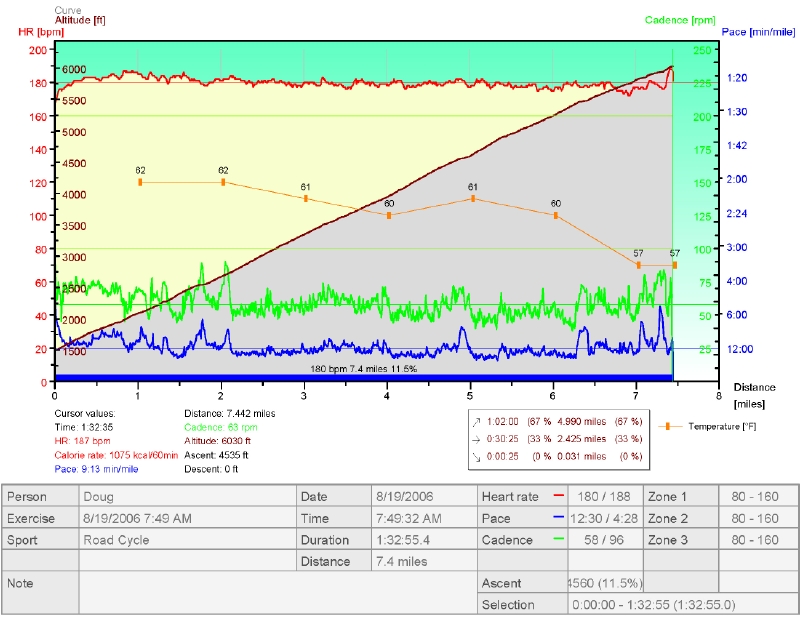The height and width of the screenshot is (618, 800).
Task: Click the cursor value 'Time: 1:32:35'
Action: point(84,427)
